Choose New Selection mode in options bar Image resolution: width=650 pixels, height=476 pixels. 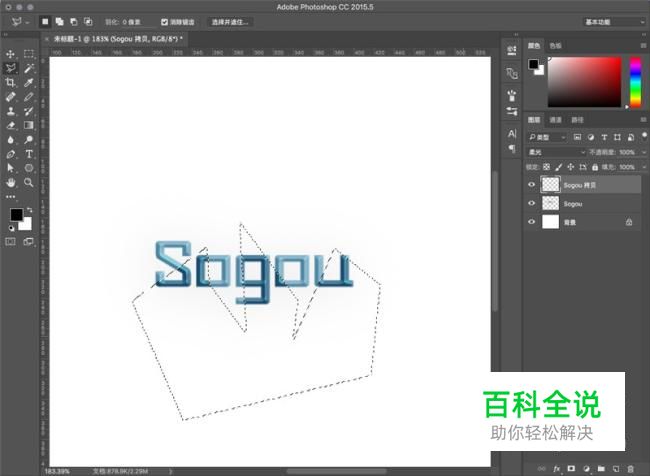[45, 22]
